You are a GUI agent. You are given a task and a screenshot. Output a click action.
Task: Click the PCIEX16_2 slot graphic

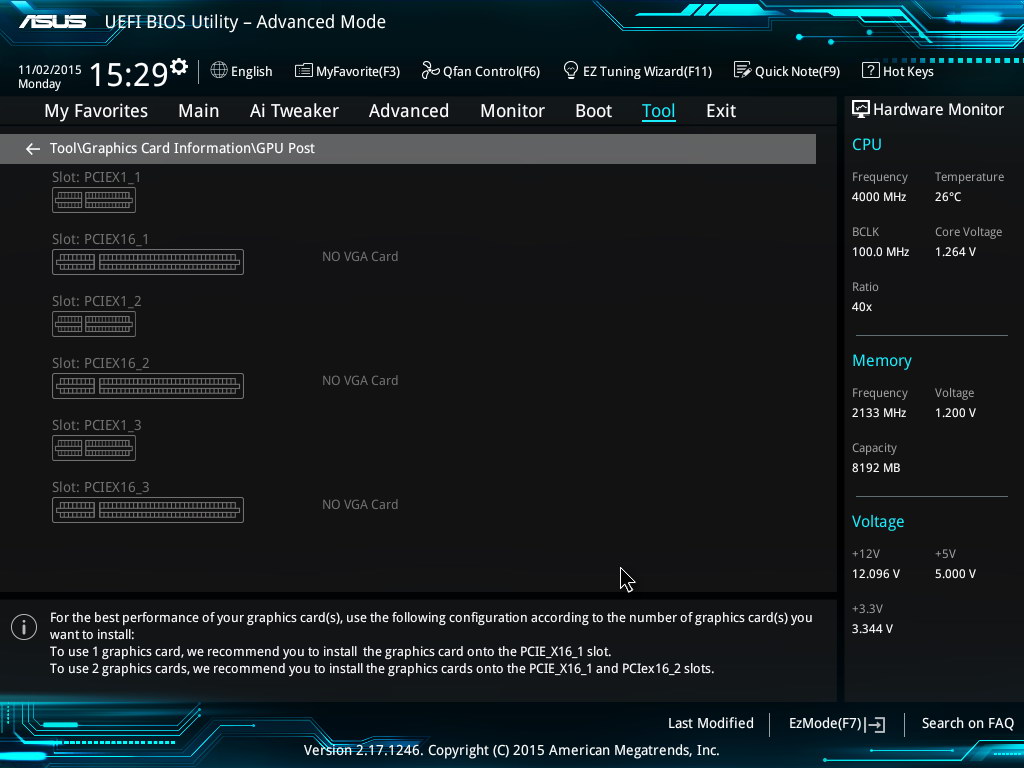[x=148, y=386]
